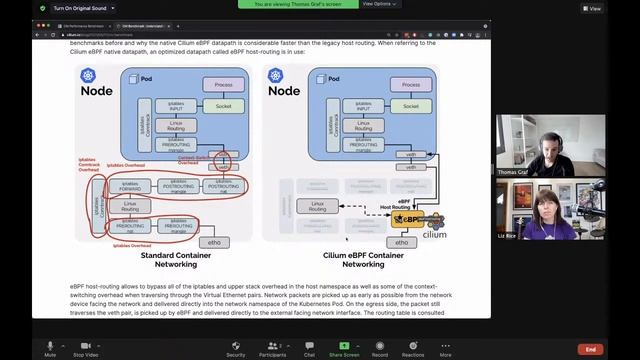Select Liz Rice's video thumbnail
640x360 pixels.
(x=551, y=209)
